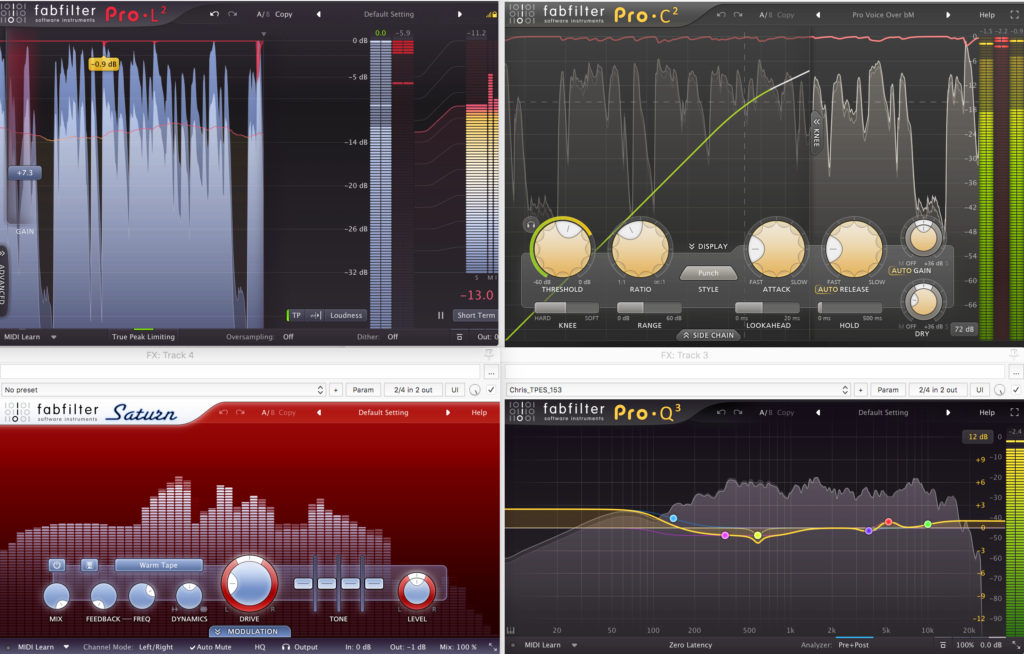Redo the change in Pro-C 2
This screenshot has height=654, width=1024.
[739, 14]
